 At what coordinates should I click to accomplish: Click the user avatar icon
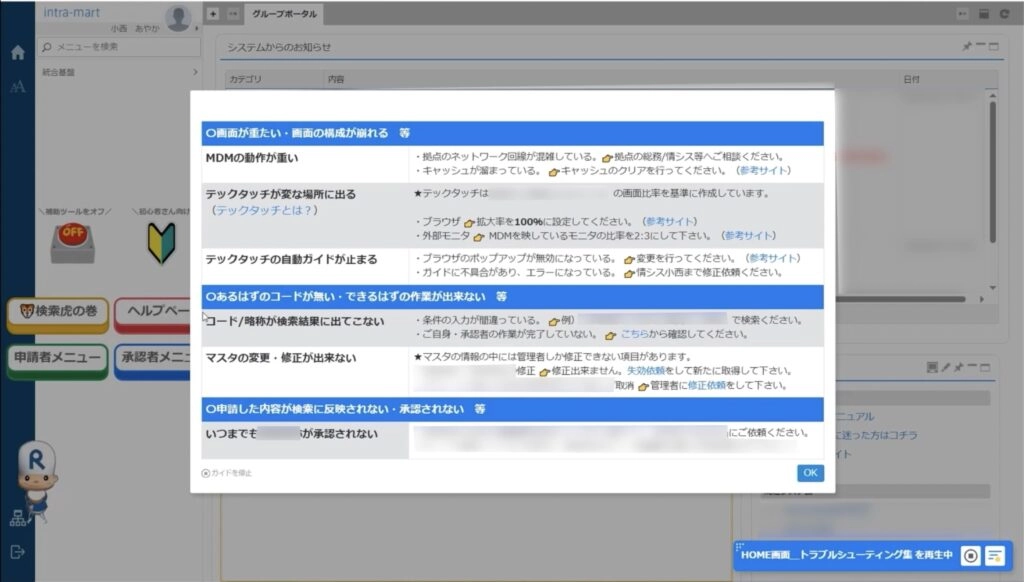tap(178, 18)
